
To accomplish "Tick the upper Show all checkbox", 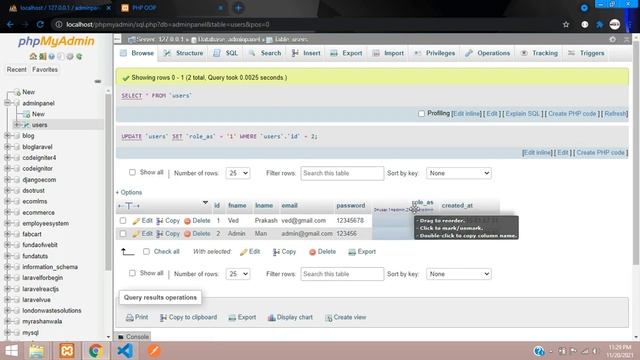I will click(132, 172).
